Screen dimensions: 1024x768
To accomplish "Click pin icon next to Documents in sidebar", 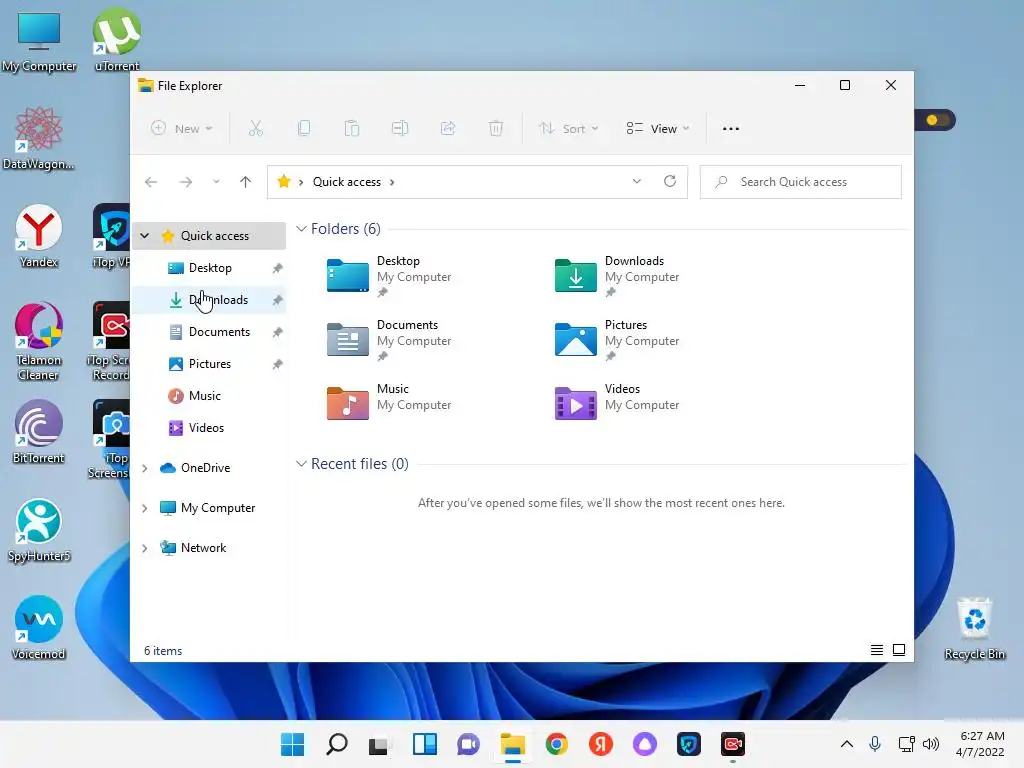I will click(x=278, y=332).
